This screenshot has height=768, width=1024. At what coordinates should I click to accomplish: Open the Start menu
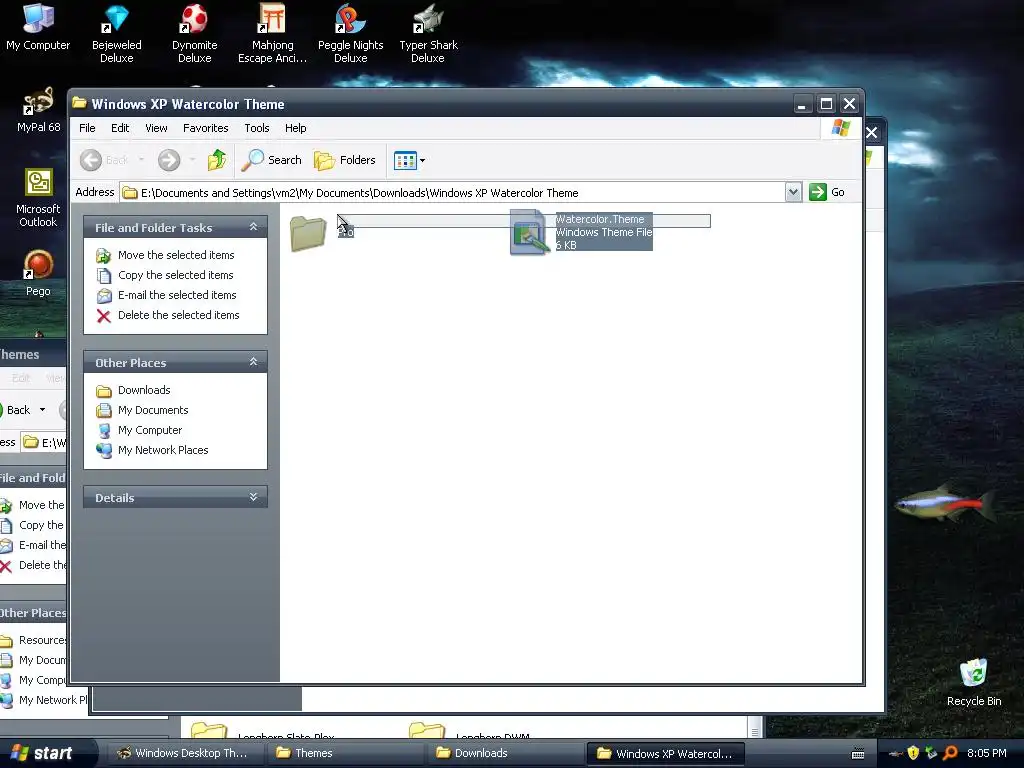[x=46, y=753]
